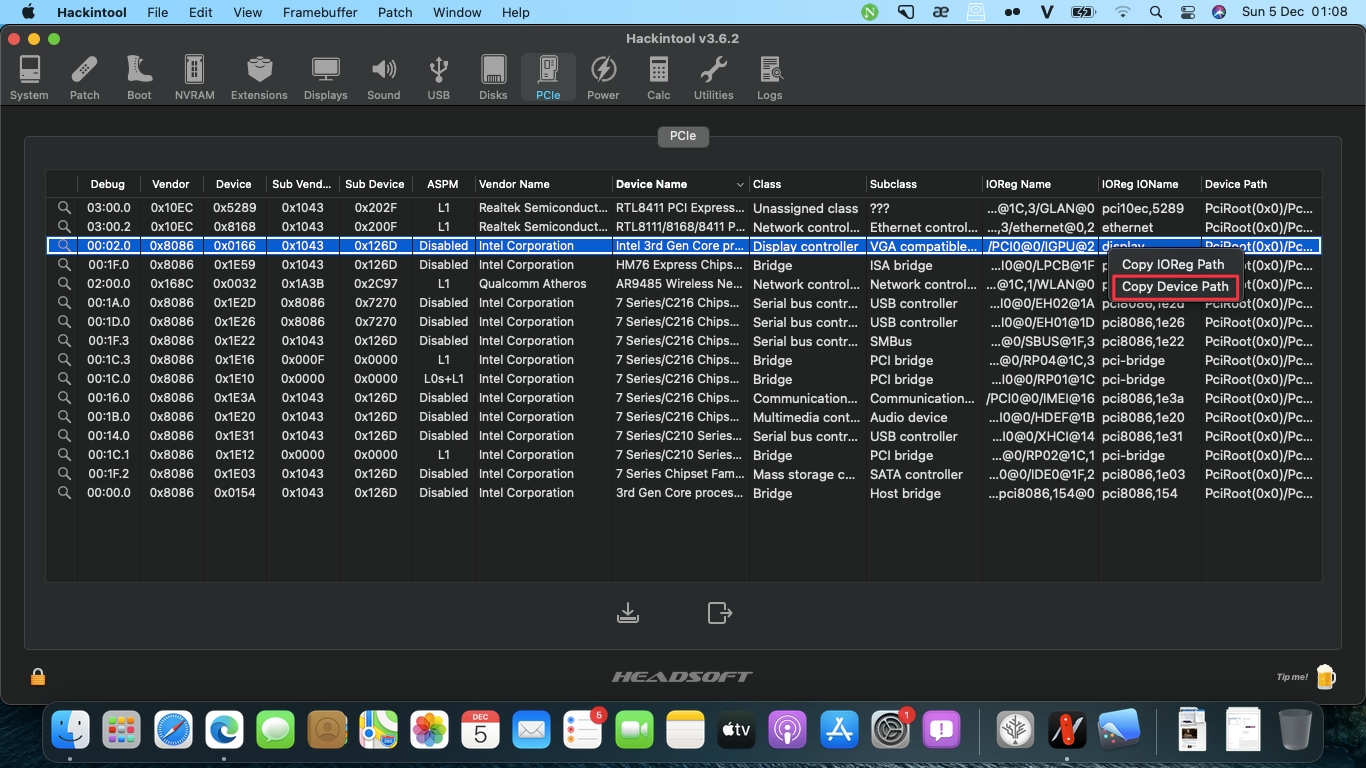Choose Copy Device Path from context menu
1366x768 pixels.
(1175, 287)
